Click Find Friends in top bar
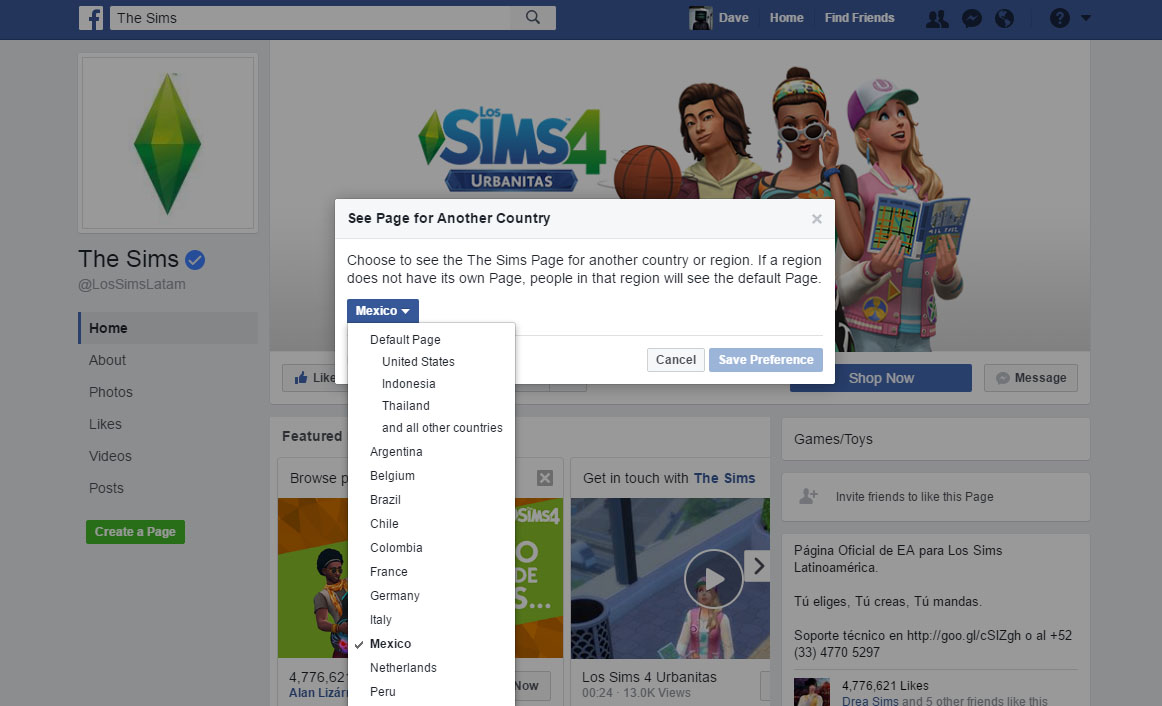 coord(860,18)
